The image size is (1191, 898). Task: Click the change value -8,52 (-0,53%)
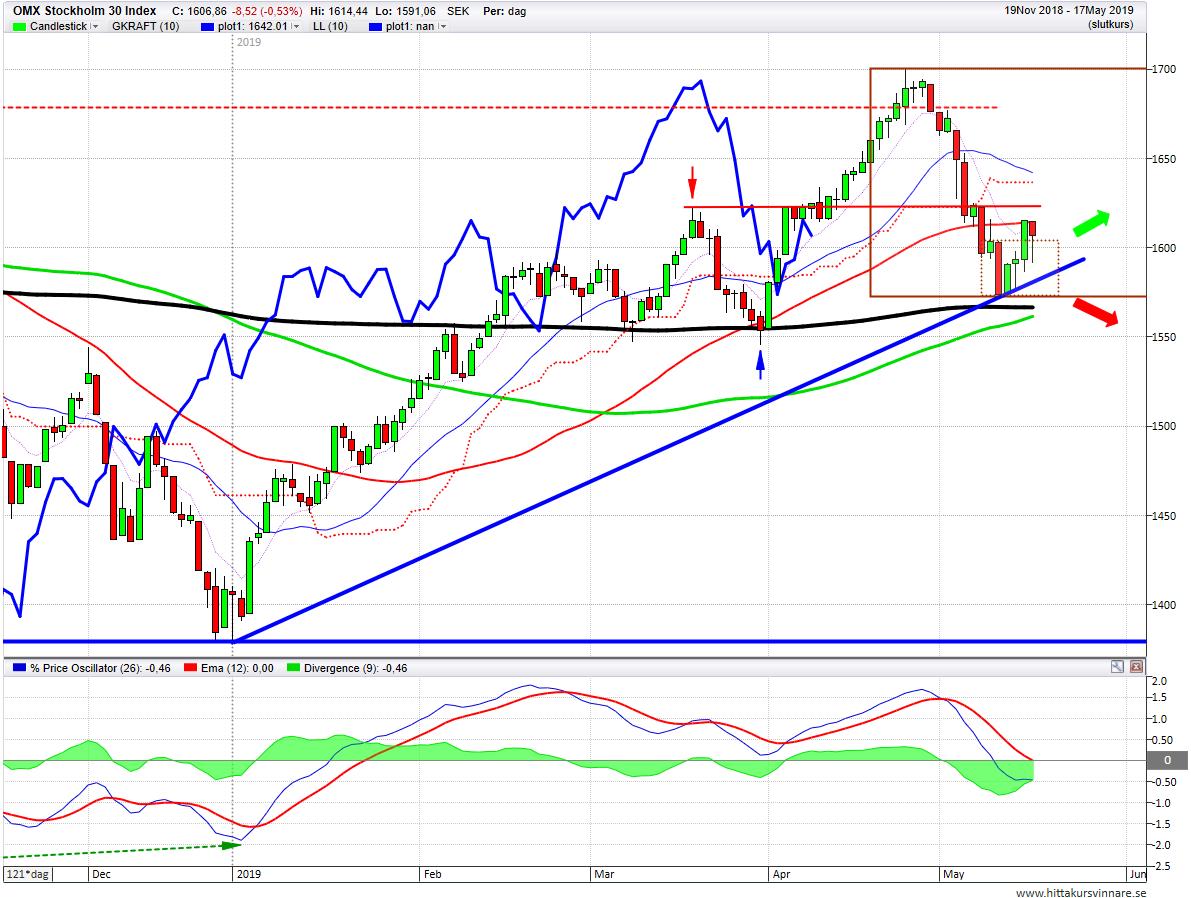pyautogui.click(x=267, y=11)
